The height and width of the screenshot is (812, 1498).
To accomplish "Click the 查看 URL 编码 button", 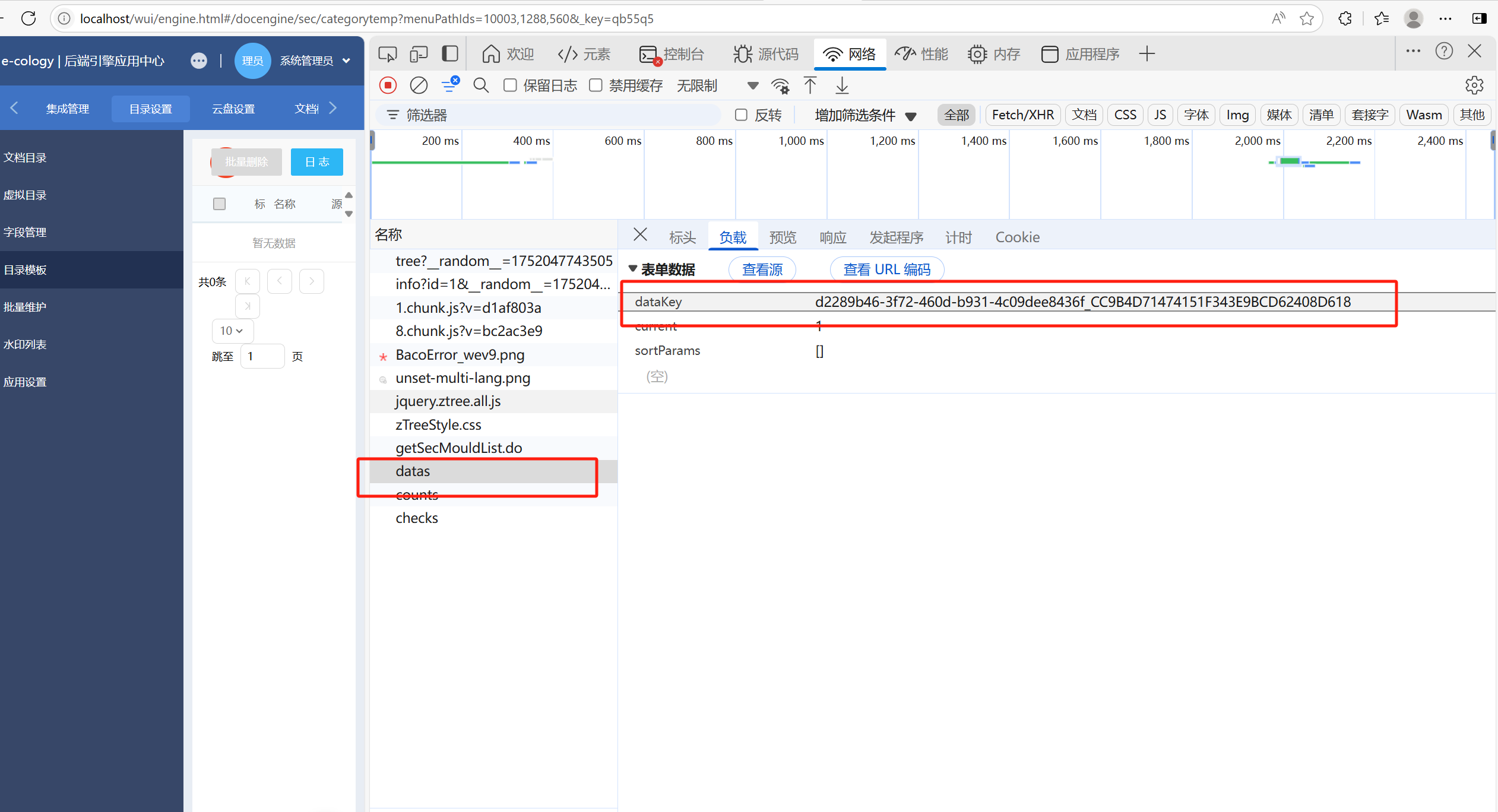I will point(887,269).
